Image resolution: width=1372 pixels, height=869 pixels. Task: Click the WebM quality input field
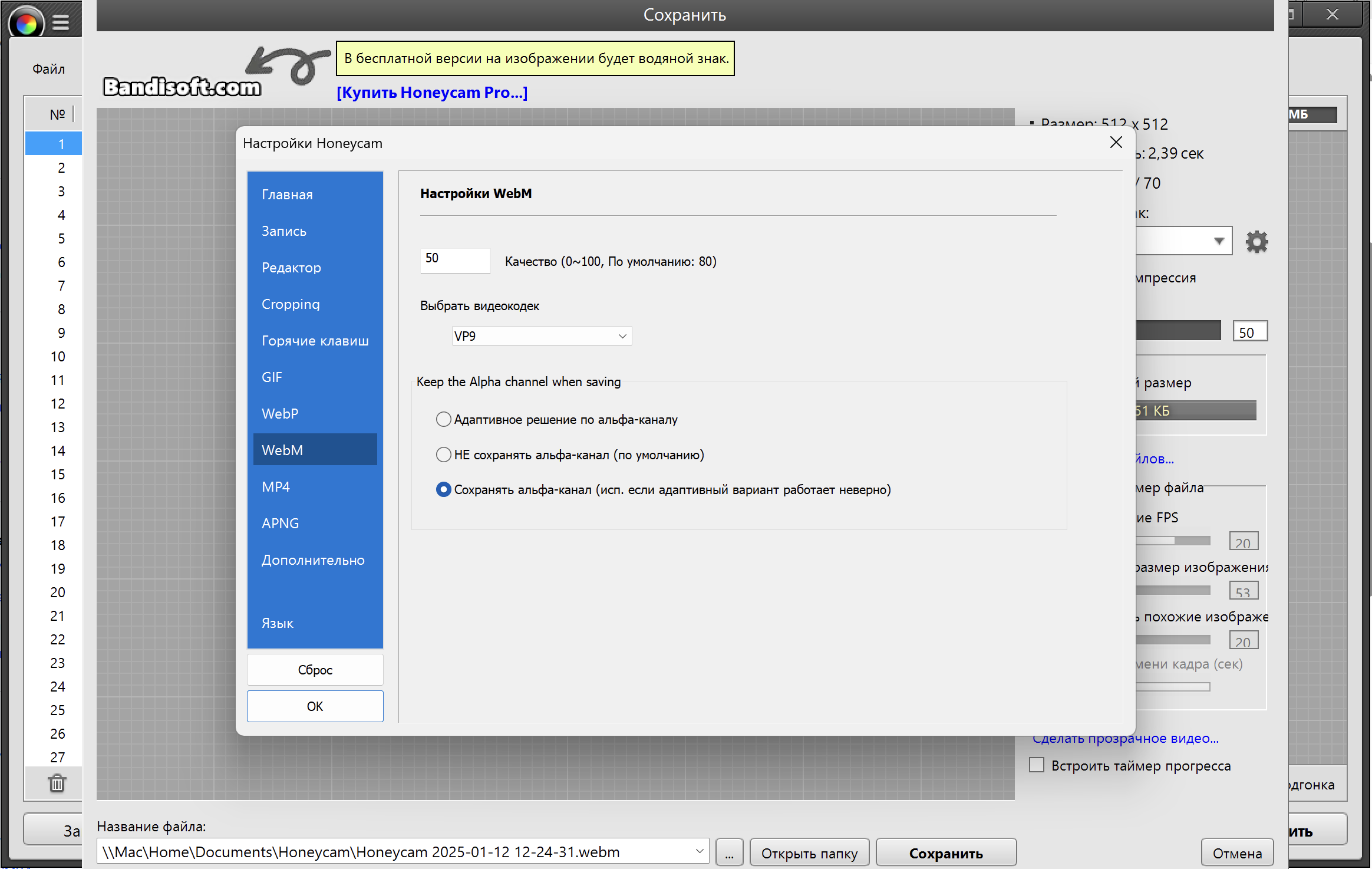point(454,260)
